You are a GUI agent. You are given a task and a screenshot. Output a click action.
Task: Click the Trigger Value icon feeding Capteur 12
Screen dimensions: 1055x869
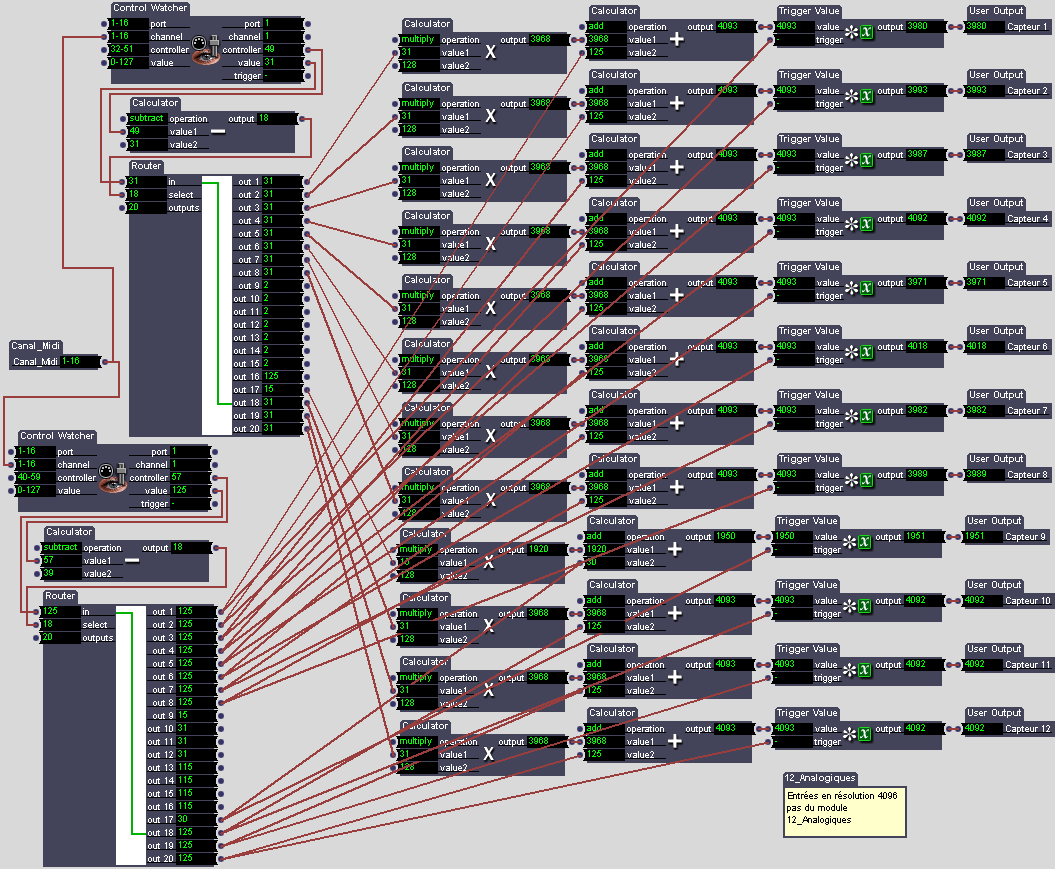tap(858, 735)
